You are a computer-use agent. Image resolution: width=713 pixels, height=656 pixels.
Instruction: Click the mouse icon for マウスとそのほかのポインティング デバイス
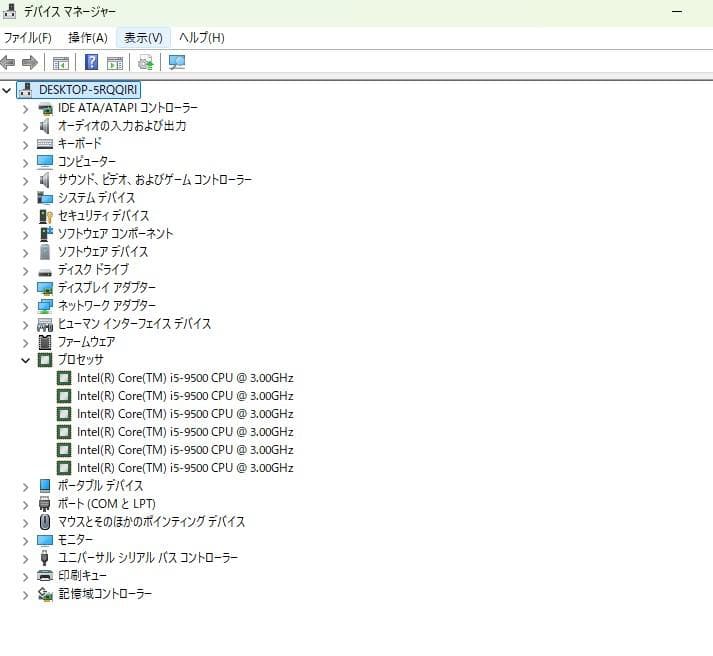[x=45, y=522]
